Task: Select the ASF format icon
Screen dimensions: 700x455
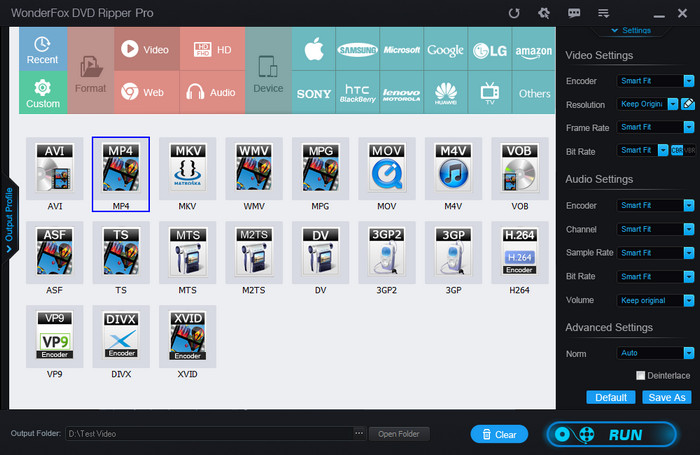Action: click(54, 253)
